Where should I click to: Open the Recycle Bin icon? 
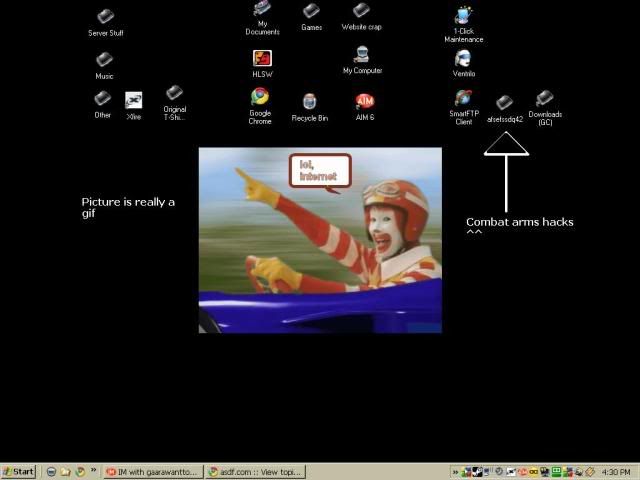[x=310, y=108]
